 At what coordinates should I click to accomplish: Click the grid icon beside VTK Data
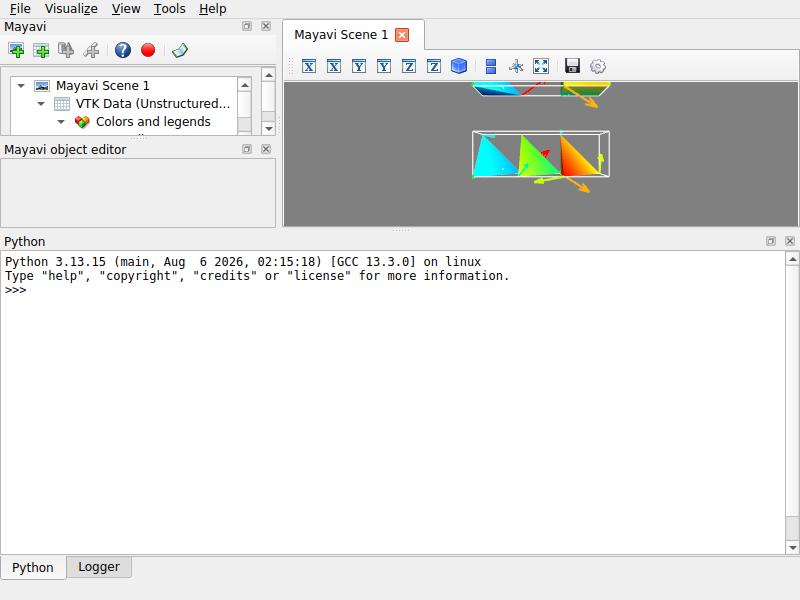(62, 104)
